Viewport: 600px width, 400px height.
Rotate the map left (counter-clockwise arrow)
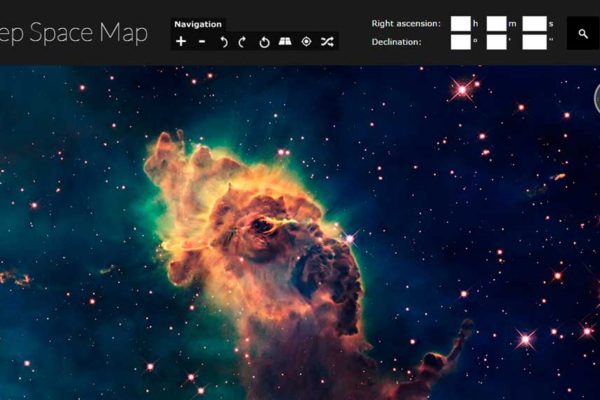(x=223, y=42)
